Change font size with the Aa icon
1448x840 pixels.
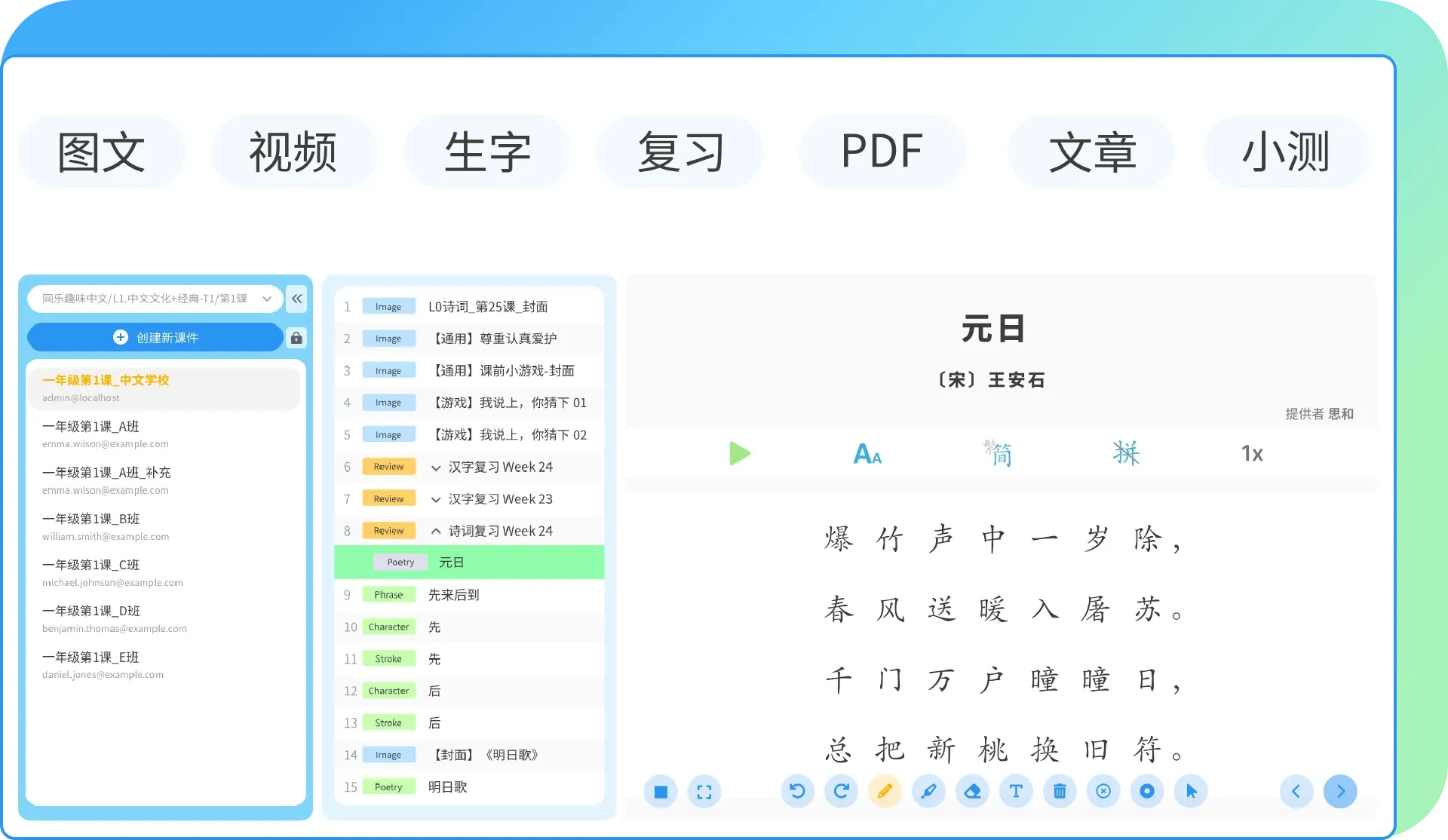867,454
